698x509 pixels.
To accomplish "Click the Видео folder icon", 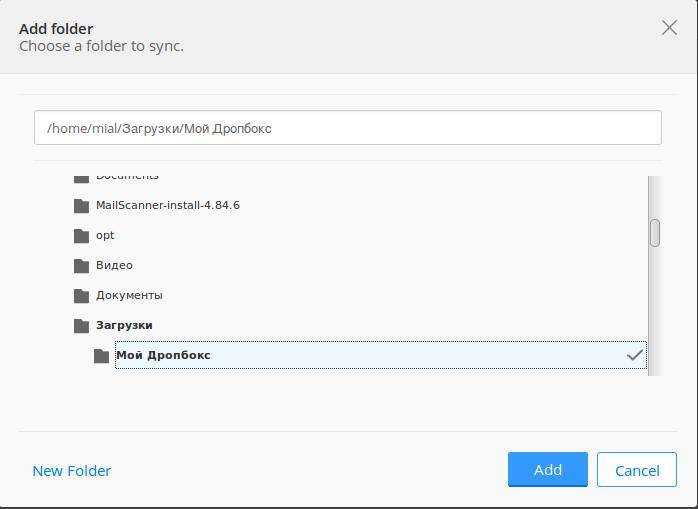I will click(81, 266).
